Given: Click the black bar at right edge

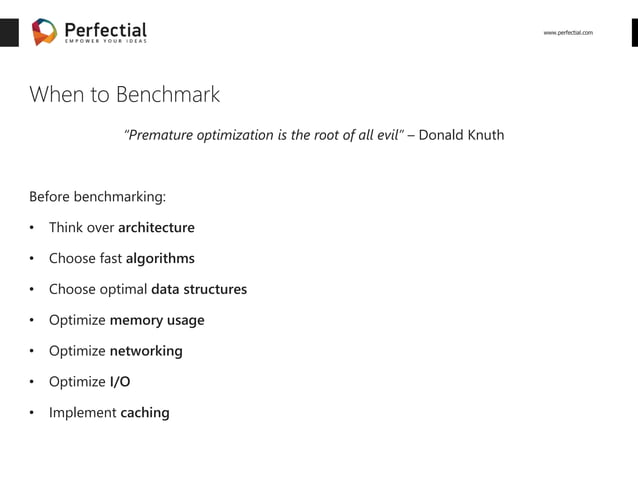Looking at the screenshot, I should [635, 33].
